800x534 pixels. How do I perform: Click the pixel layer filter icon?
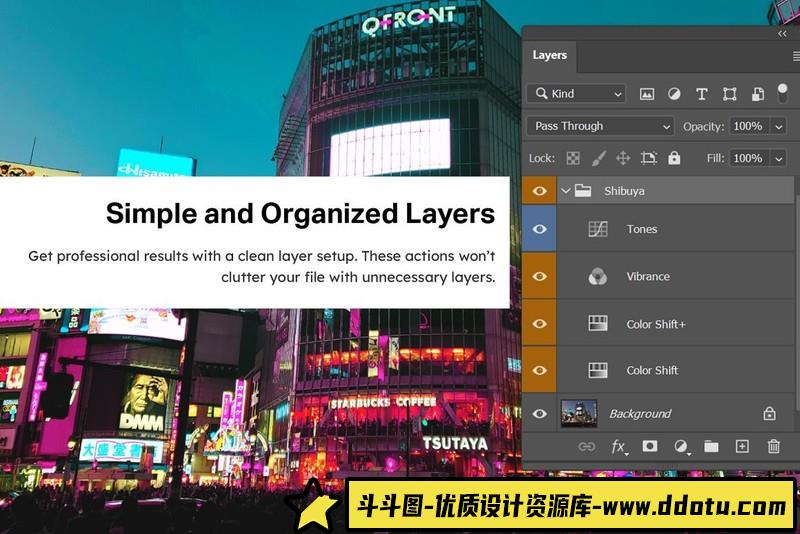pos(647,94)
